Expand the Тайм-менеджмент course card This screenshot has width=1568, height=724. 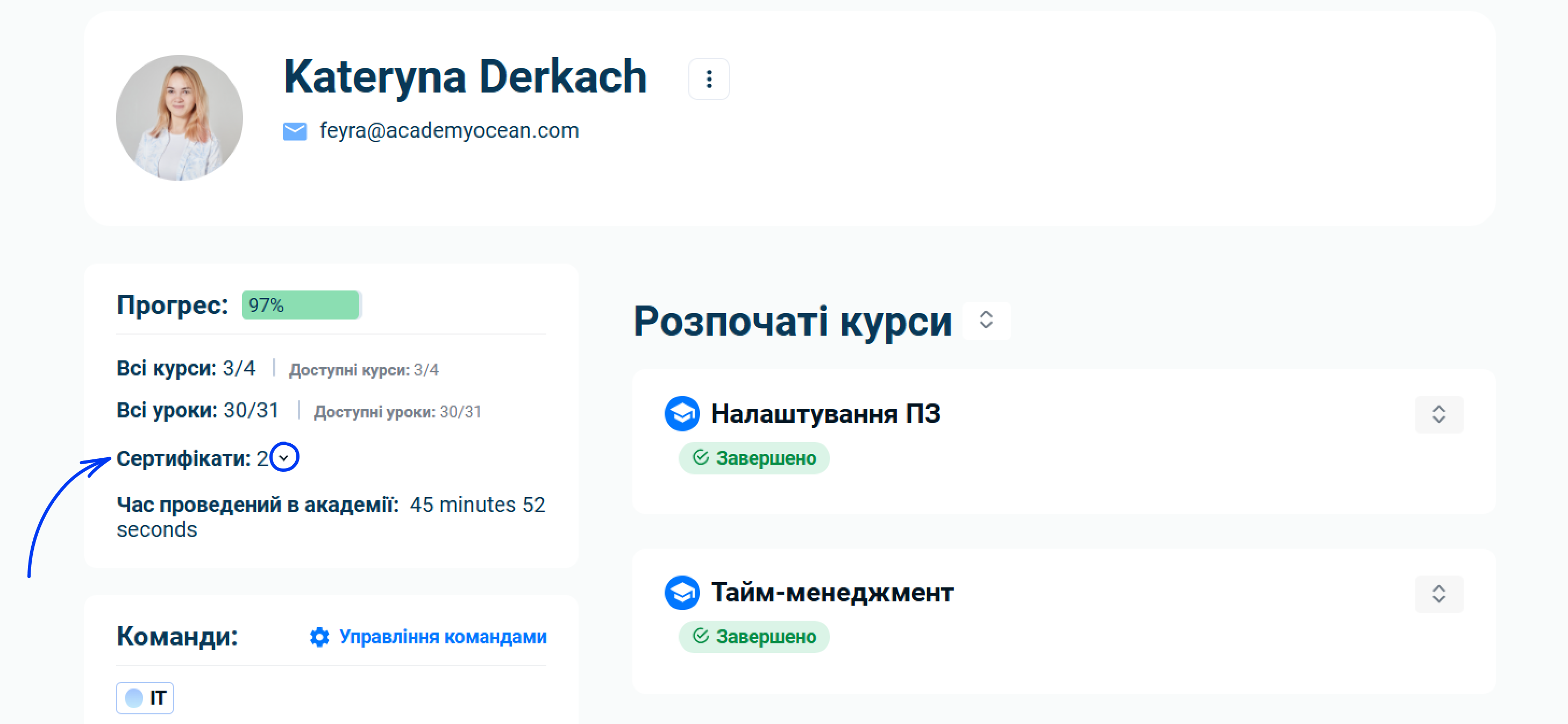tap(1438, 593)
